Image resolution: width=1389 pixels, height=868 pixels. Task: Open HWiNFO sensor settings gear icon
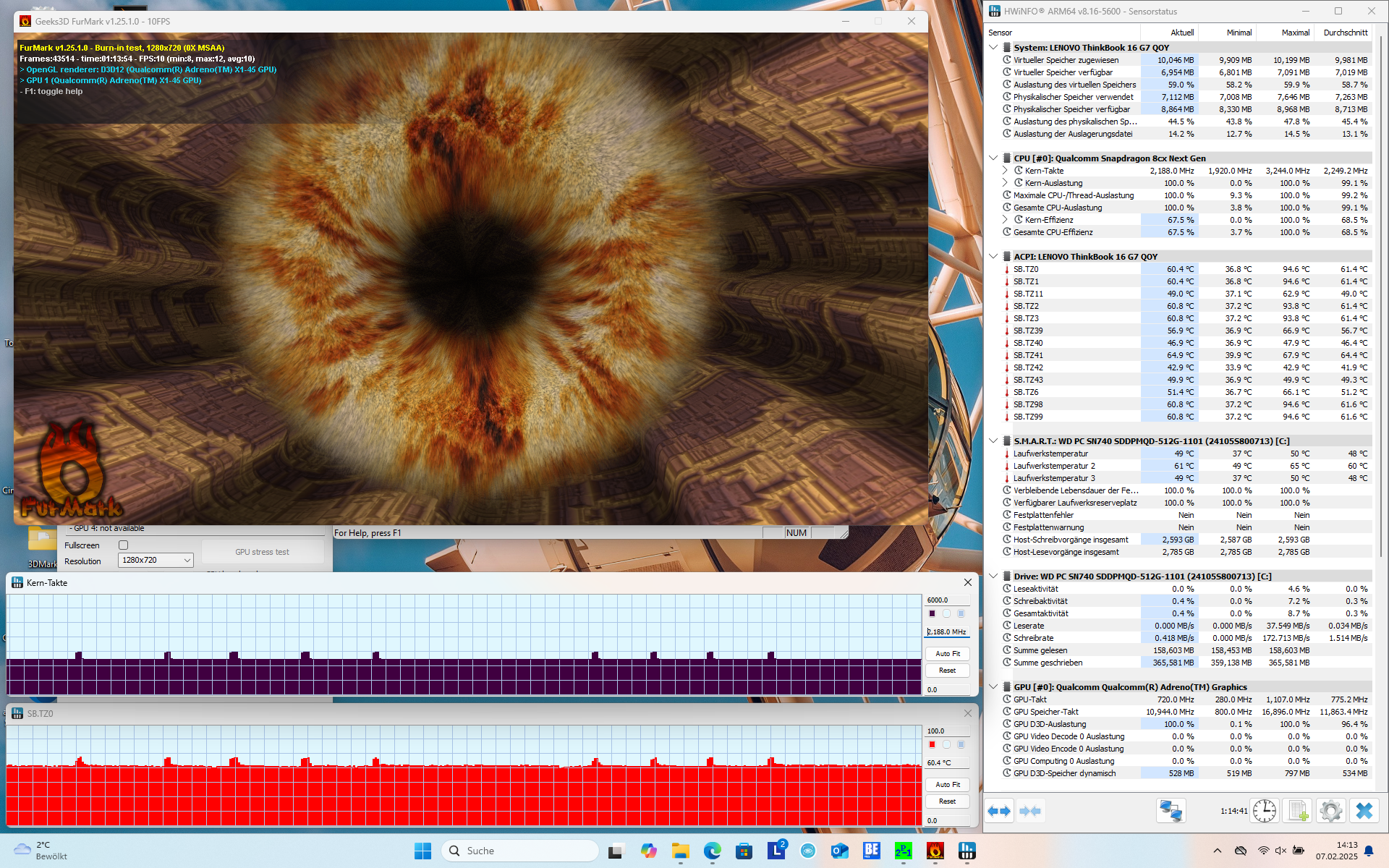pos(1330,811)
